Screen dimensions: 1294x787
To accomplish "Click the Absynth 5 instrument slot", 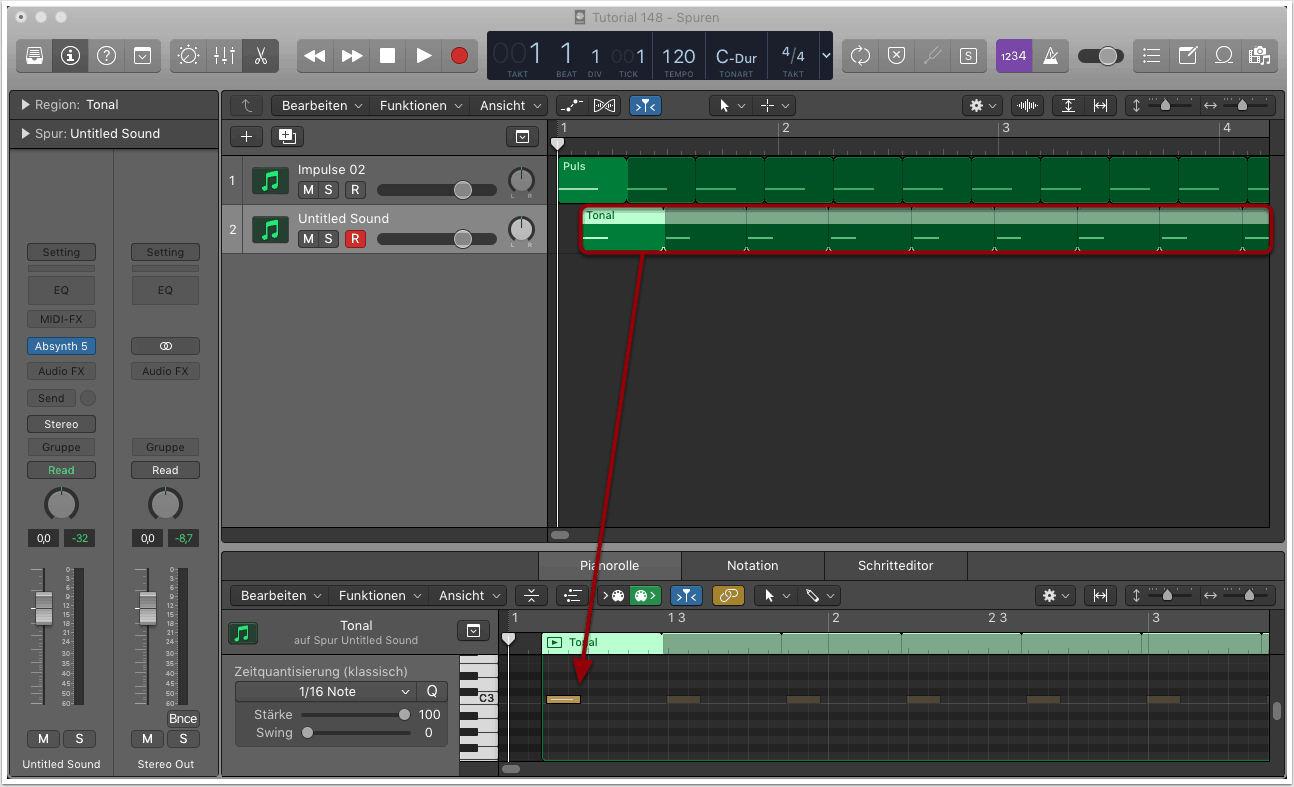I will (61, 346).
